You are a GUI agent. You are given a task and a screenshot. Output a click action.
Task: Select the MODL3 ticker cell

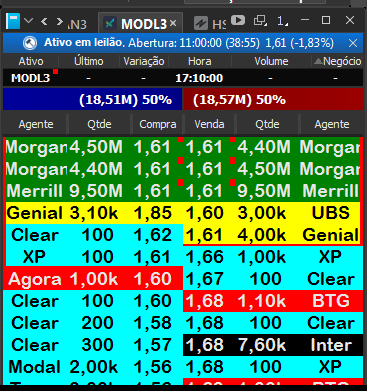click(x=31, y=78)
